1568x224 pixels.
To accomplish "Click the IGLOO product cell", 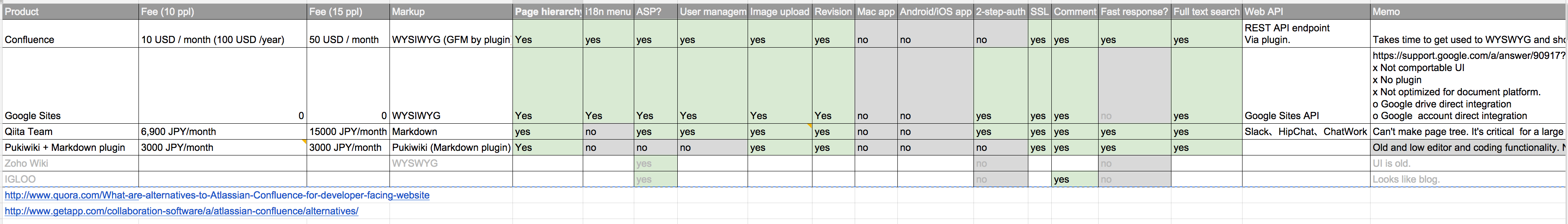I will 70,179.
